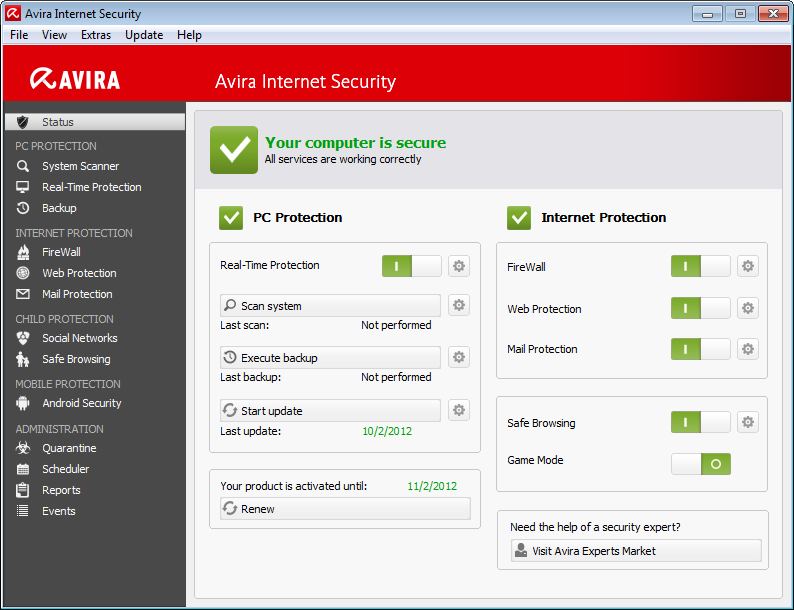Click the Mail Protection gear icon
The image size is (794, 610).
[x=747, y=349]
